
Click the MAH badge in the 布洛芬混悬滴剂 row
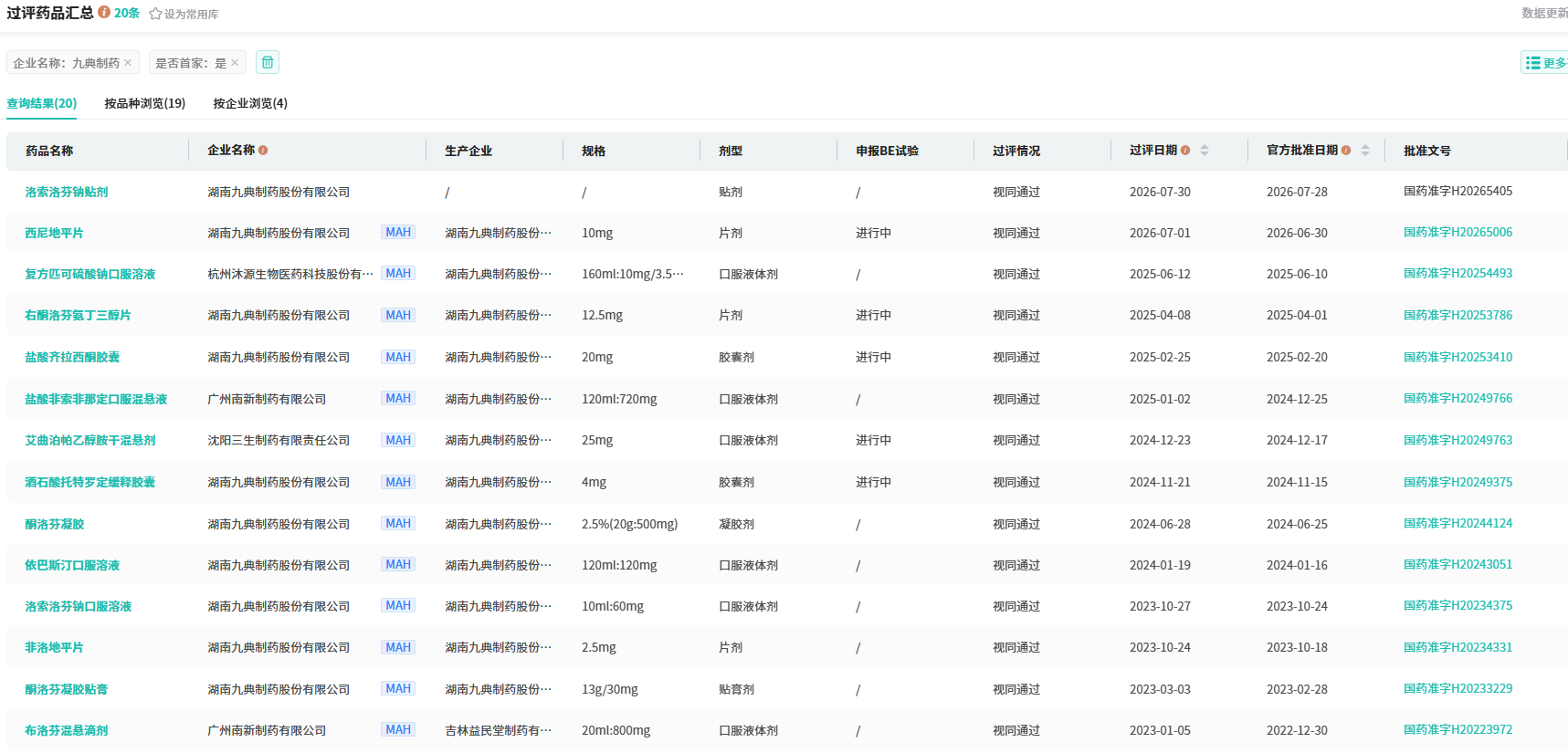398,730
